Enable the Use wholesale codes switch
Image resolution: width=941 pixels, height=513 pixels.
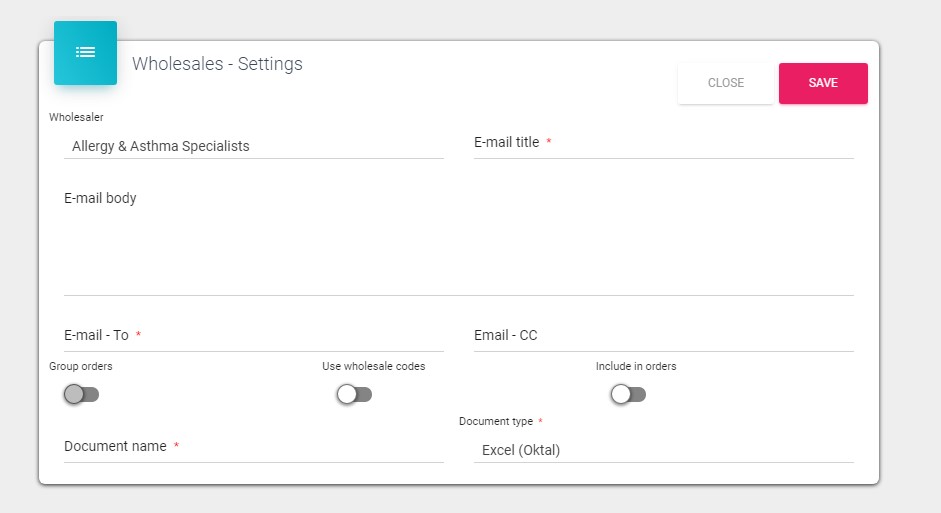[x=354, y=394]
